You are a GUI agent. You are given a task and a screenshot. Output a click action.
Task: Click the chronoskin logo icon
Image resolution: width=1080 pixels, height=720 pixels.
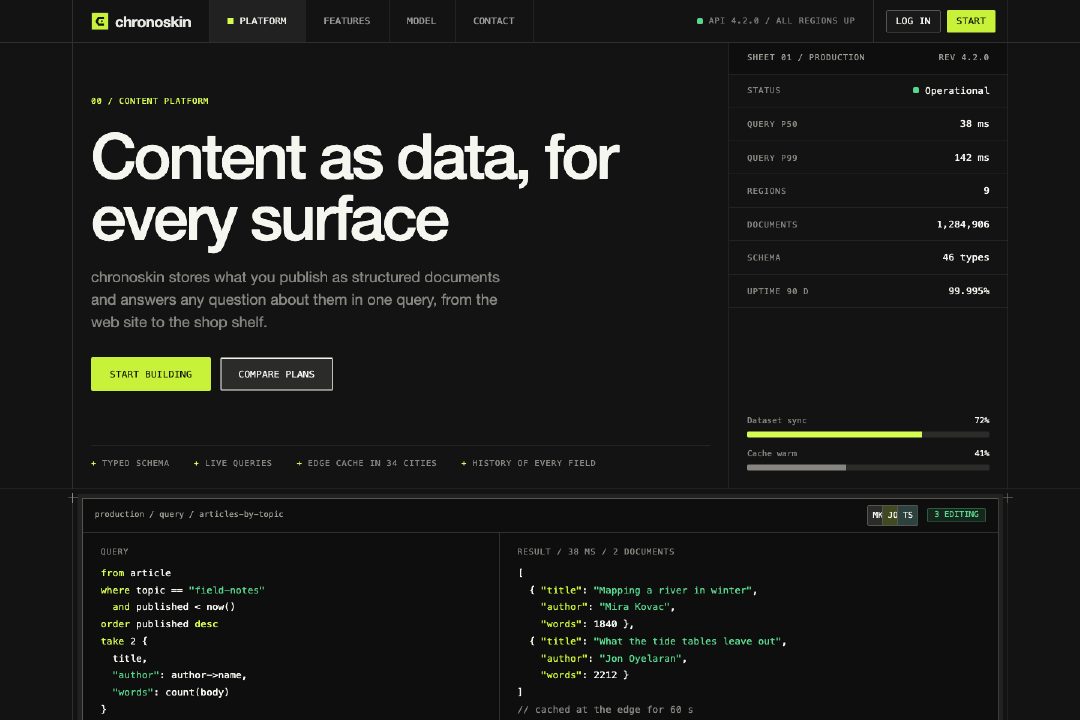tap(100, 21)
